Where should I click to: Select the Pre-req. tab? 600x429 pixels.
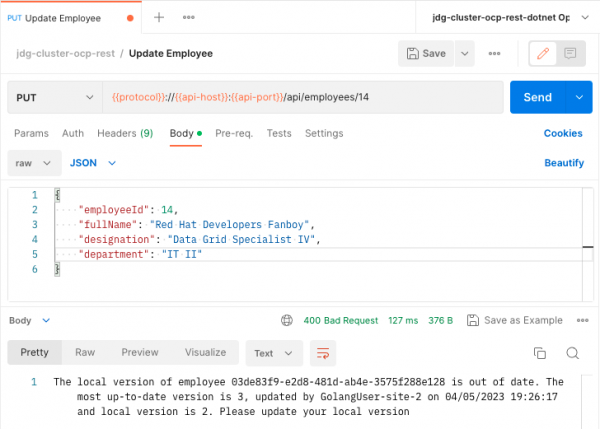[234, 133]
